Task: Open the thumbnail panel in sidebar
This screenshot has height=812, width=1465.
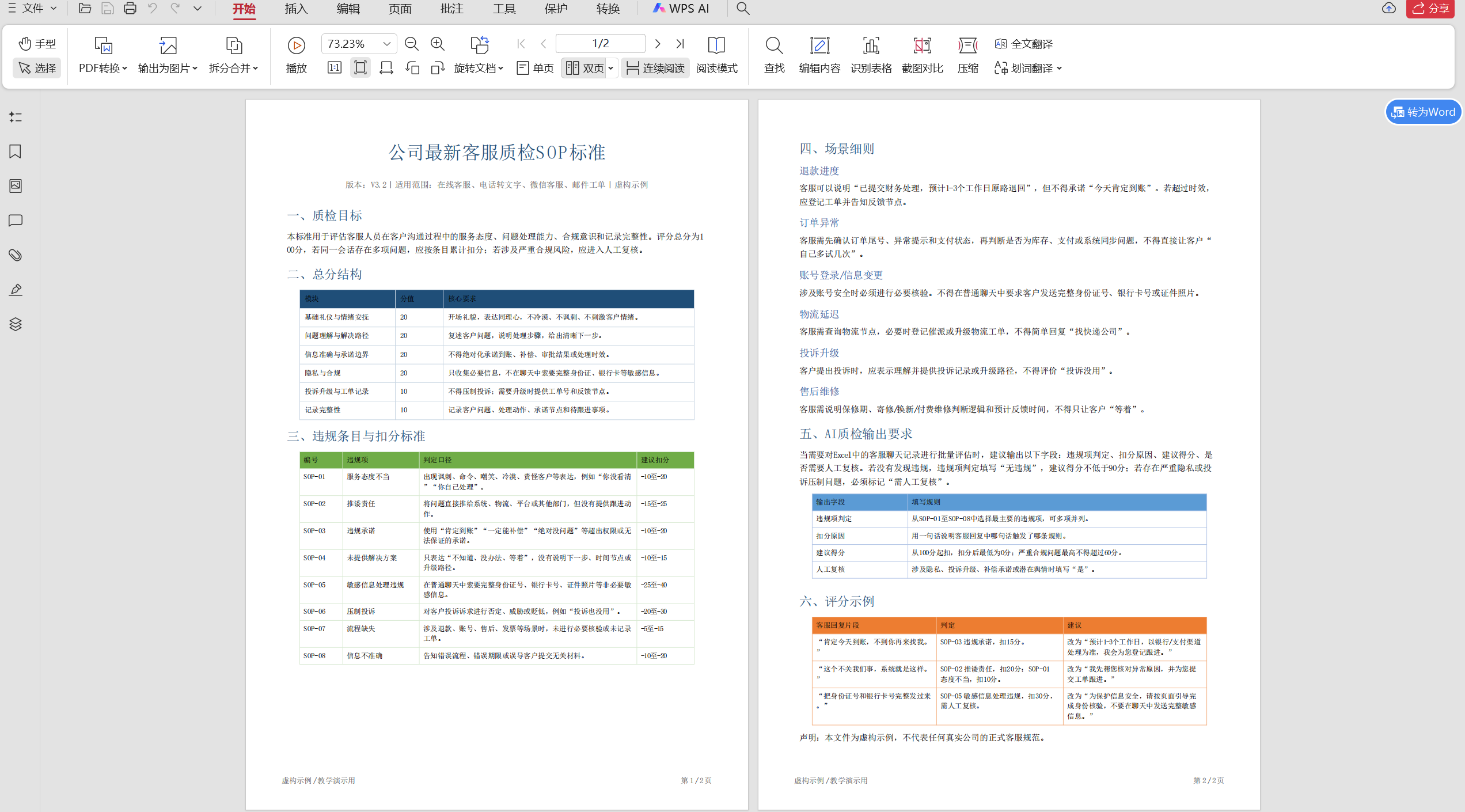Action: click(16, 186)
